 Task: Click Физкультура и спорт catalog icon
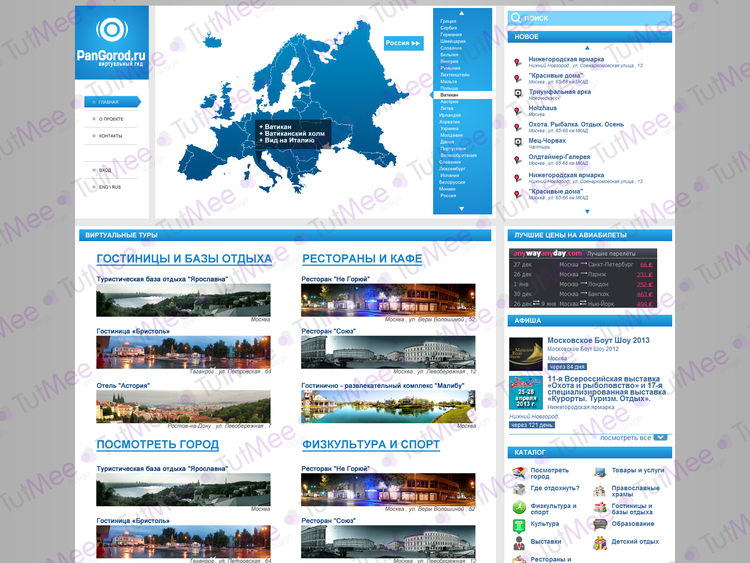[x=519, y=507]
